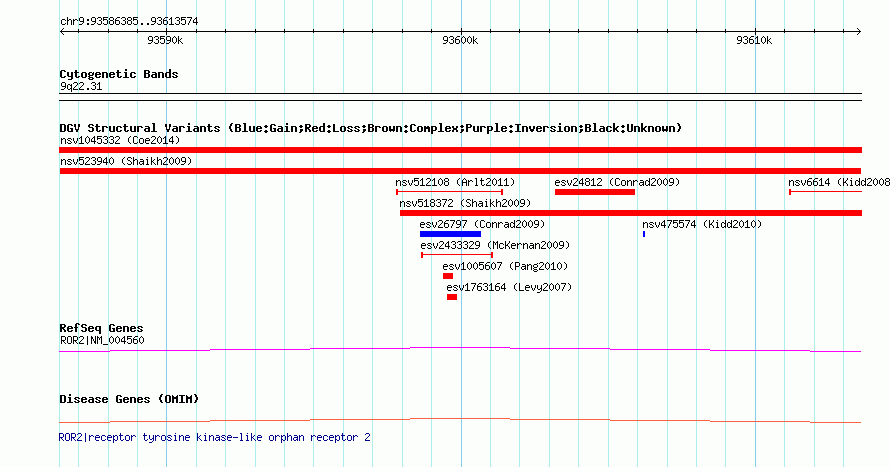
Task: Click the 93610k ruler position
Action: coord(754,40)
